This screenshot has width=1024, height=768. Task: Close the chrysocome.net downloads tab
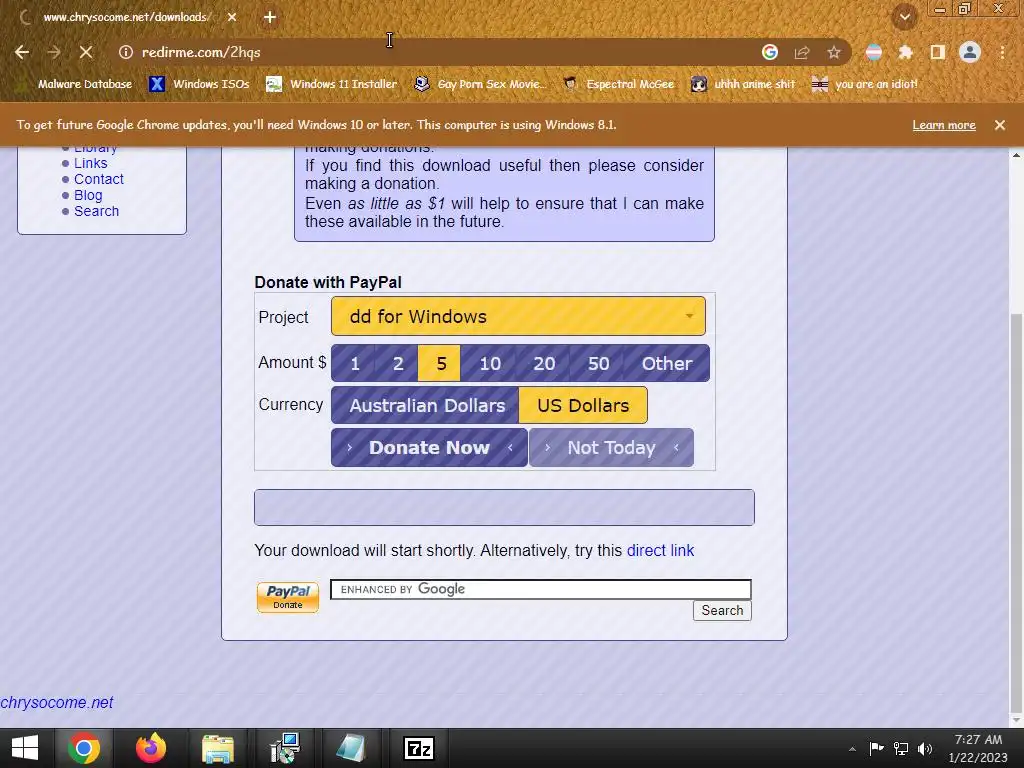(x=232, y=17)
